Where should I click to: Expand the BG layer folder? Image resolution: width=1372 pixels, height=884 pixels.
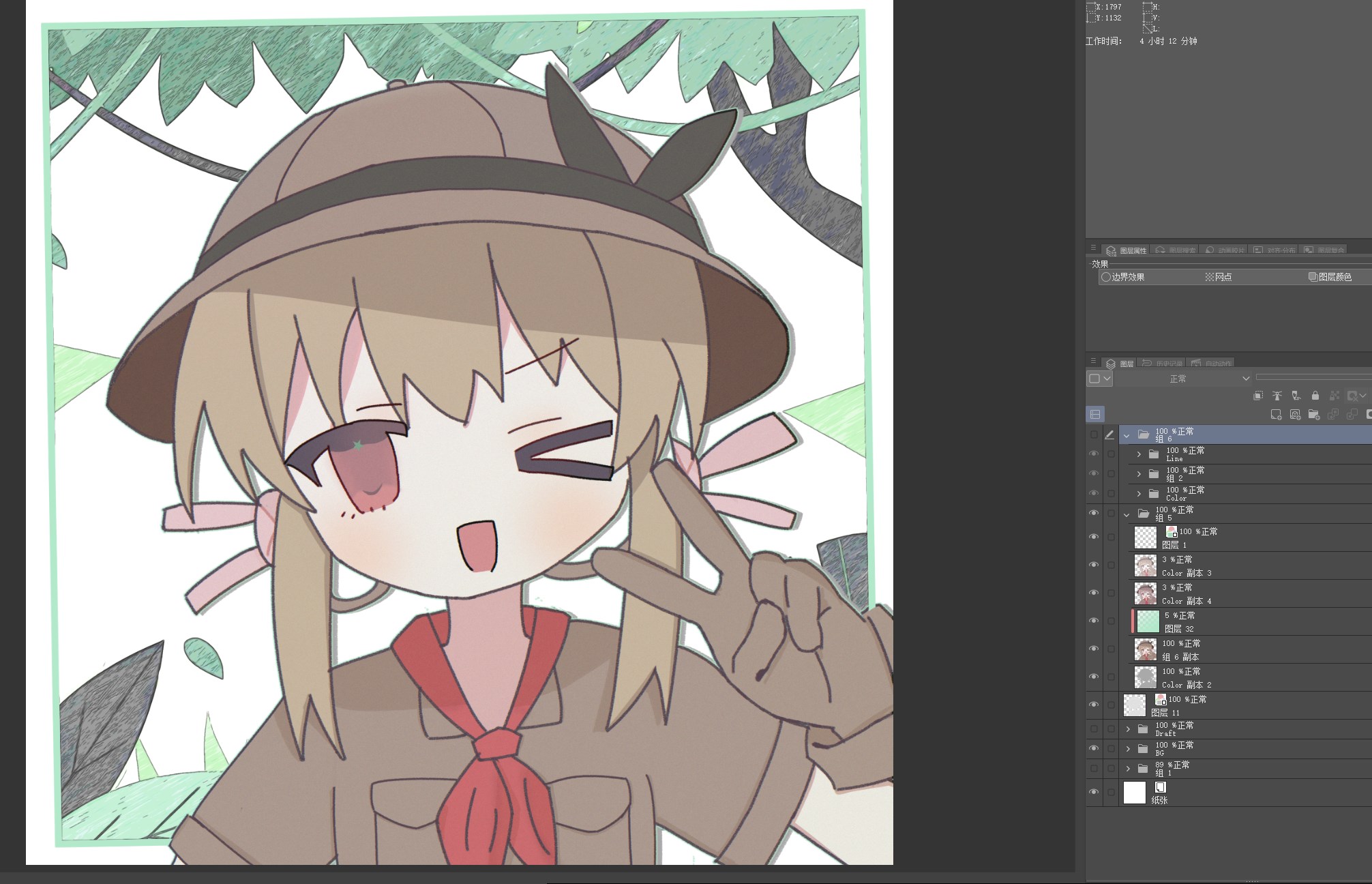click(1128, 749)
